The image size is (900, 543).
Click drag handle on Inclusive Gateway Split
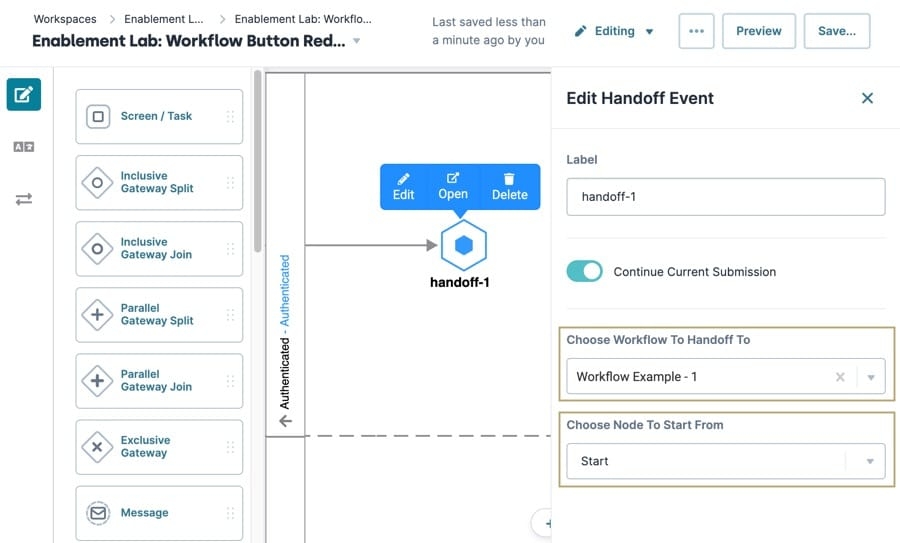(x=230, y=183)
